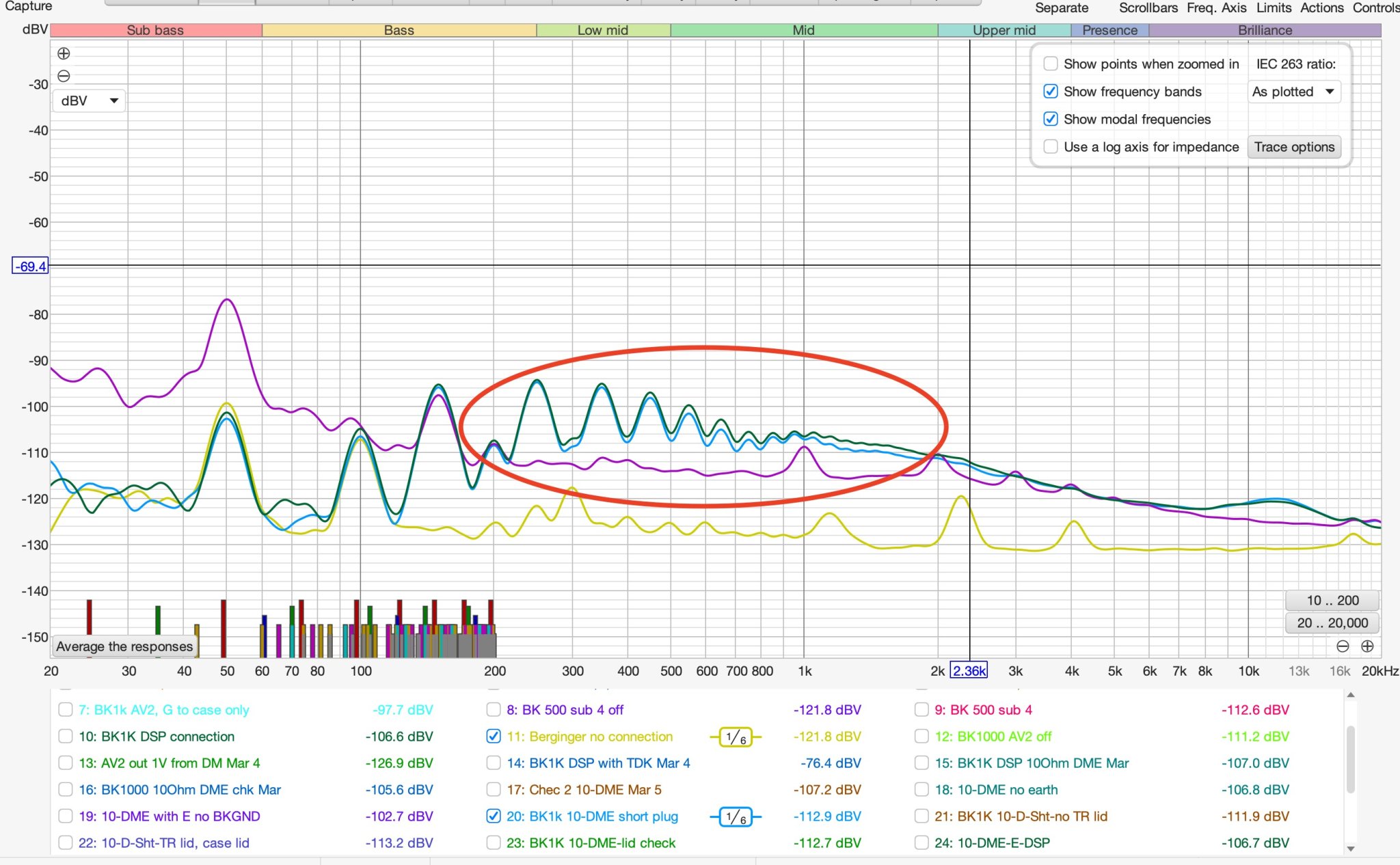Check trace 19: 10-DME with E no BKGND
The width and height of the screenshot is (1400, 865).
66,816
